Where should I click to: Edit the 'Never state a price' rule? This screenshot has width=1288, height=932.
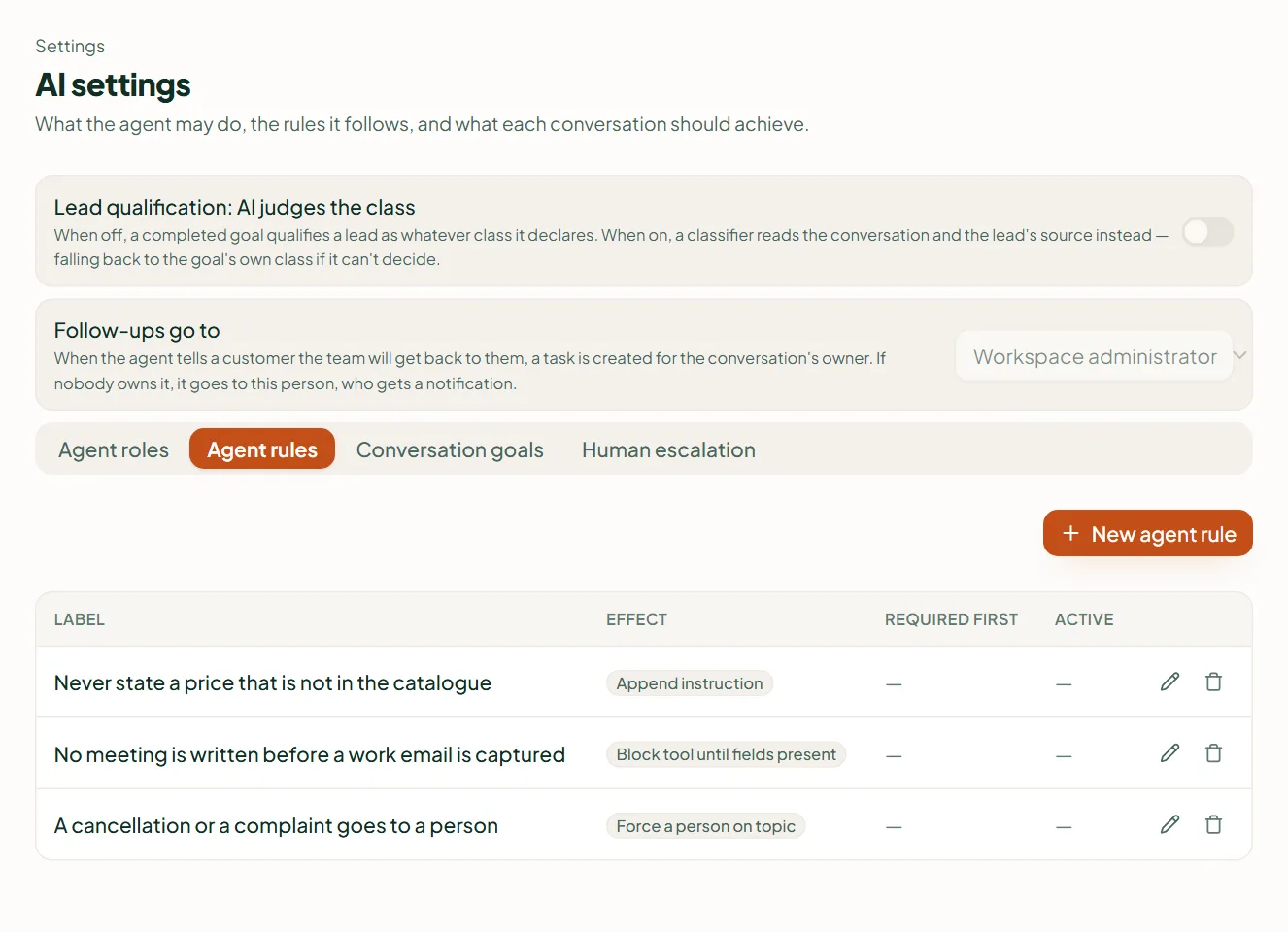point(1169,682)
